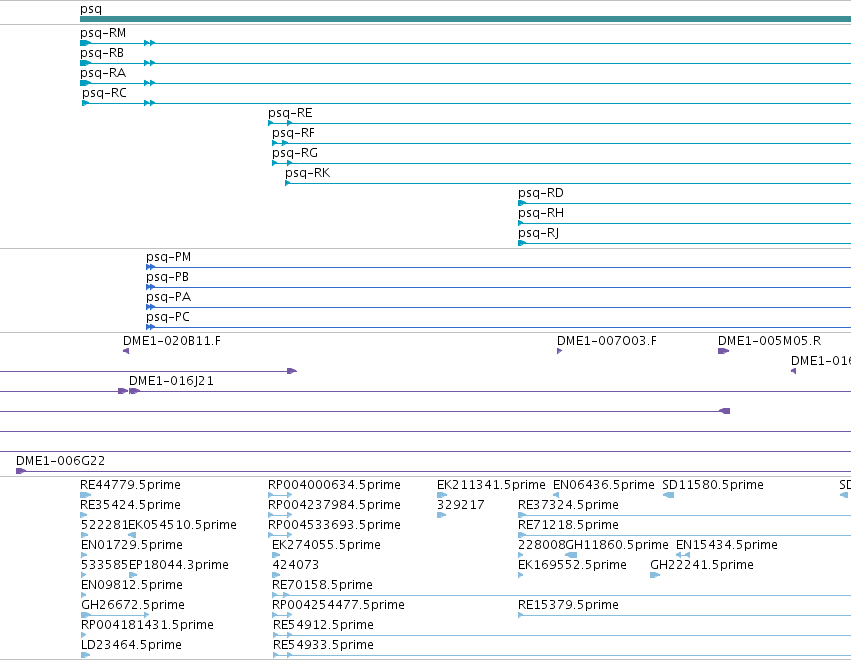Screen dimensions: 851x660
Task: Select EST RP004254477.5prime
Action: pos(338,605)
